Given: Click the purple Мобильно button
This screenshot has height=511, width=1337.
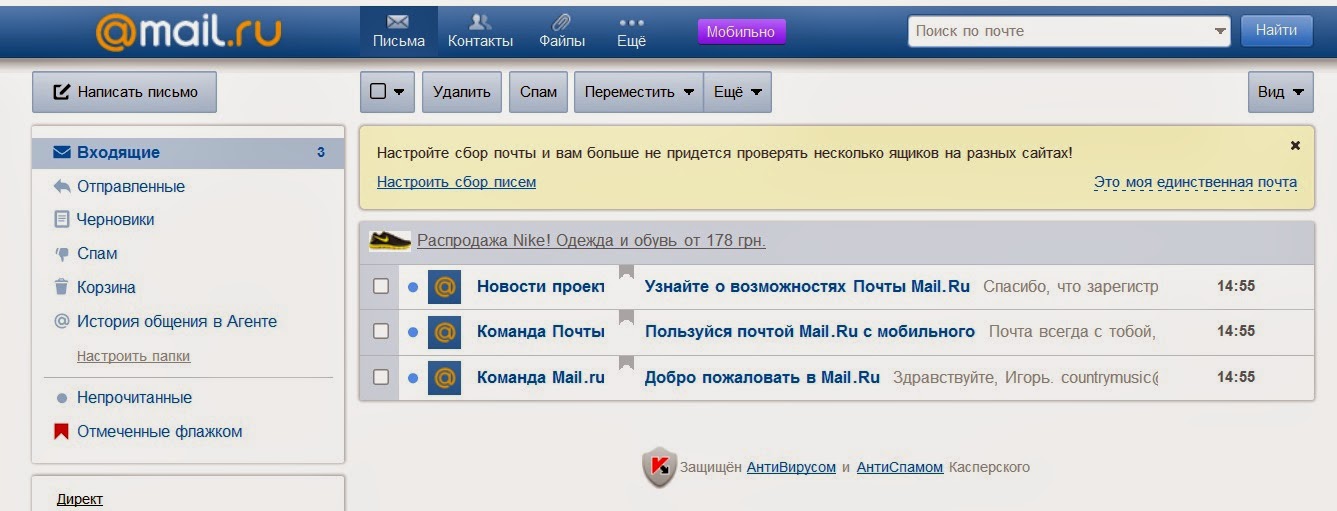Looking at the screenshot, I should coord(741,32).
